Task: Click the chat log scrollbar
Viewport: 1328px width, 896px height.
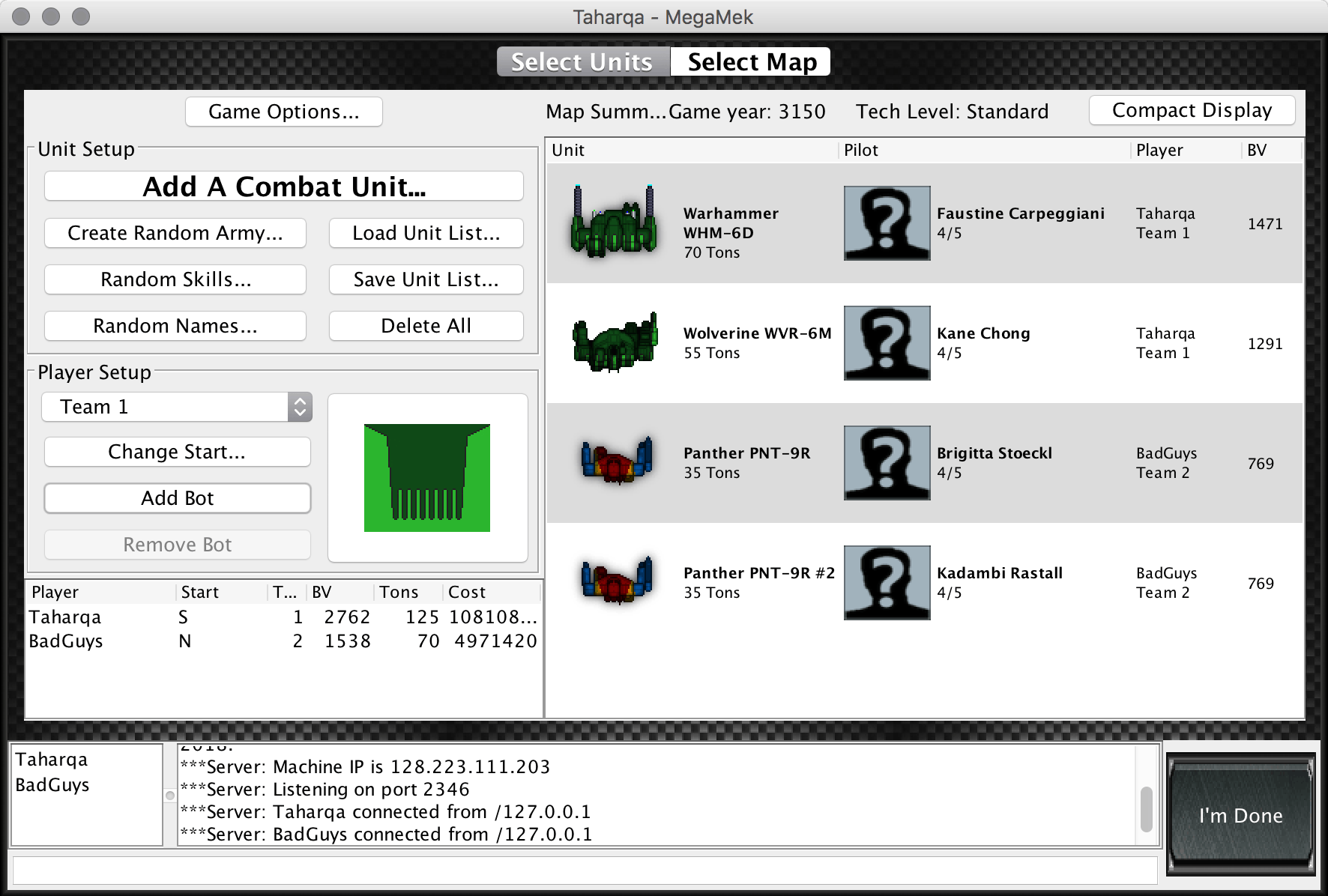Action: (x=1146, y=809)
